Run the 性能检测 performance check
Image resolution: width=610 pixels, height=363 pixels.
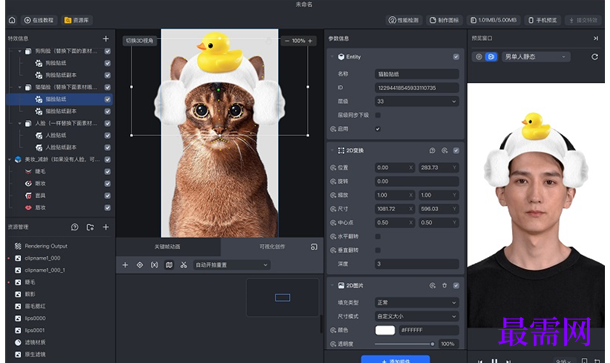[404, 20]
